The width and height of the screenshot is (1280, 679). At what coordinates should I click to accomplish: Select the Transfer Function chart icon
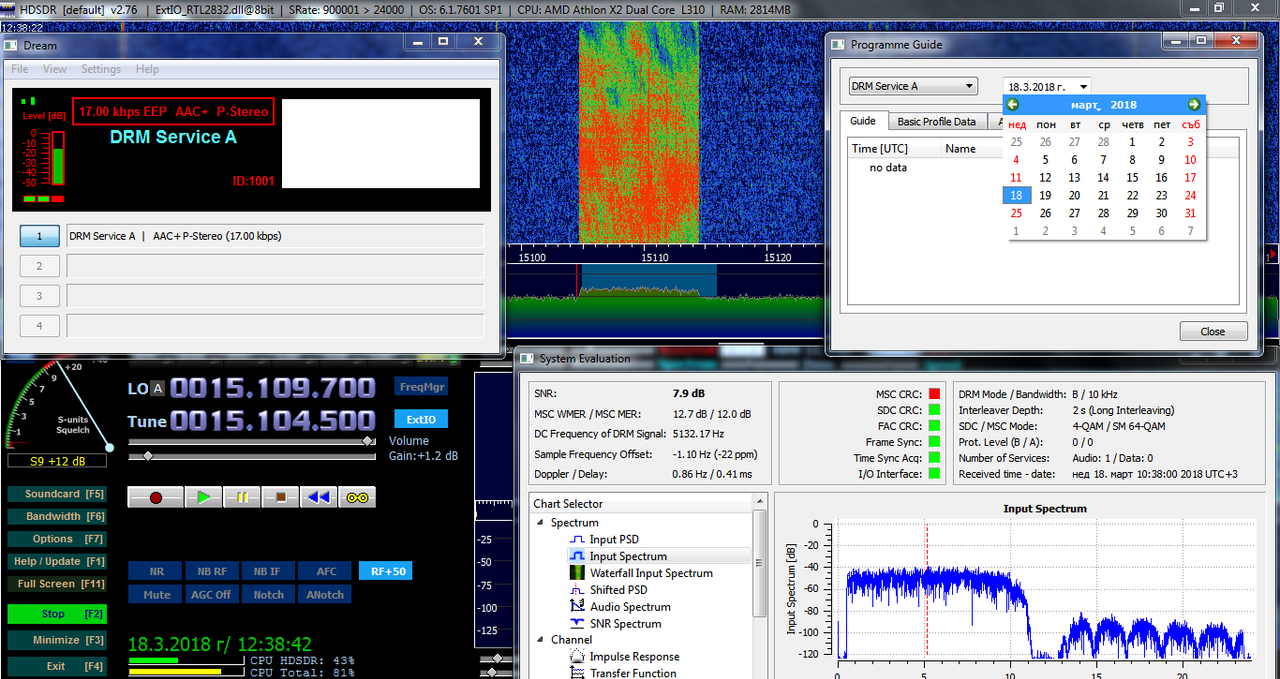pos(578,673)
